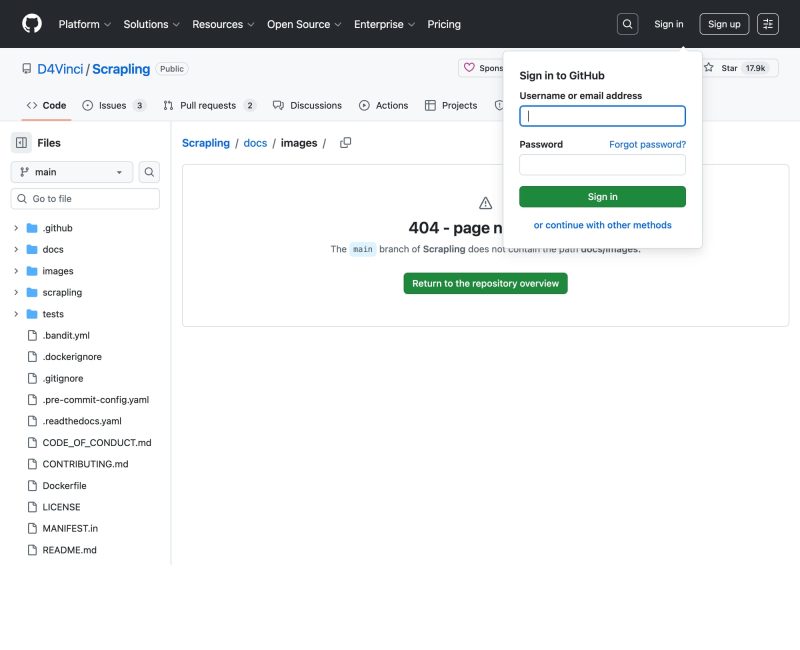Screen dimensions: 800x650
Task: Focus the Password input field
Action: click(602, 165)
